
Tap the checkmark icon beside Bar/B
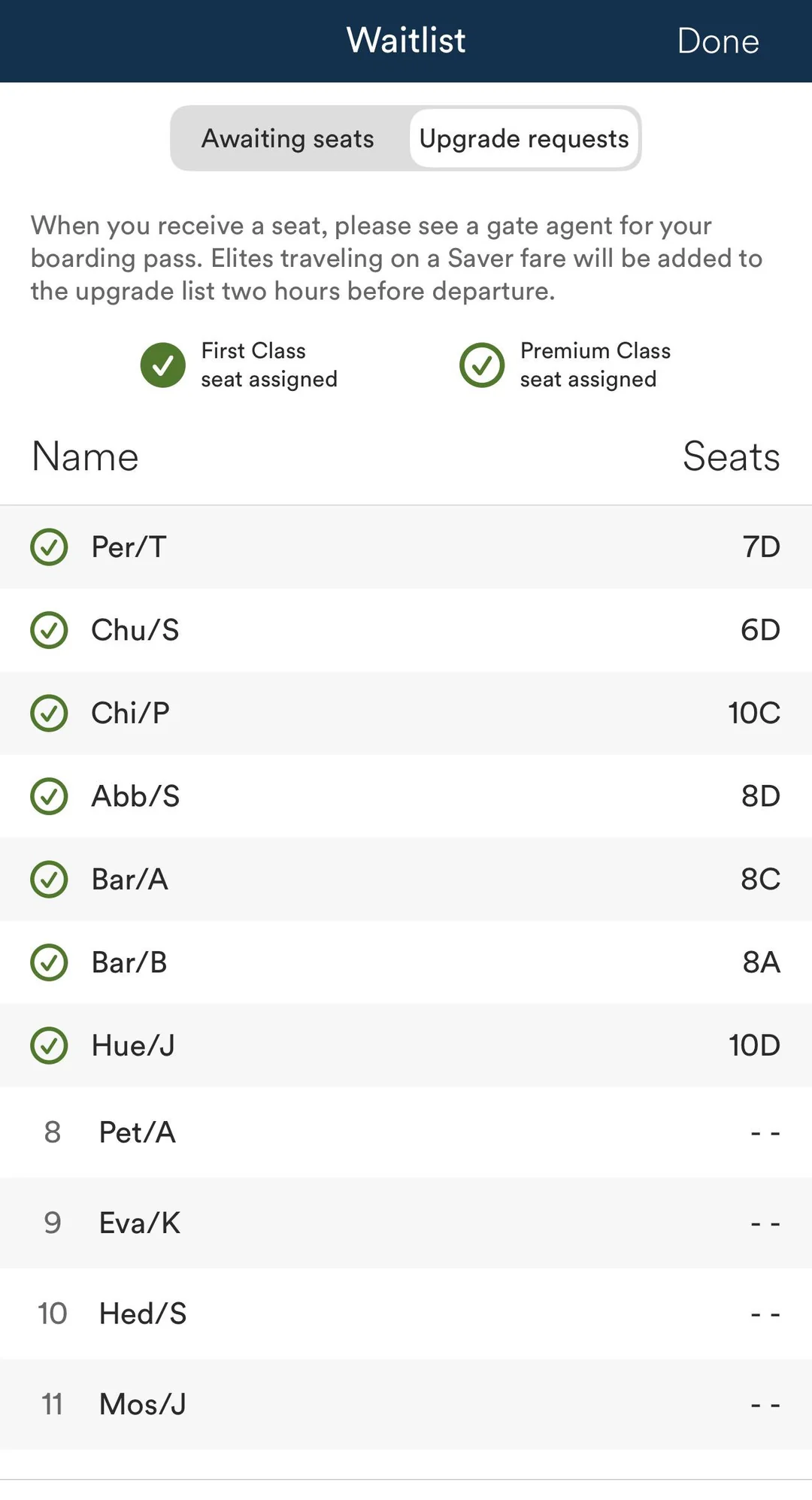point(50,962)
